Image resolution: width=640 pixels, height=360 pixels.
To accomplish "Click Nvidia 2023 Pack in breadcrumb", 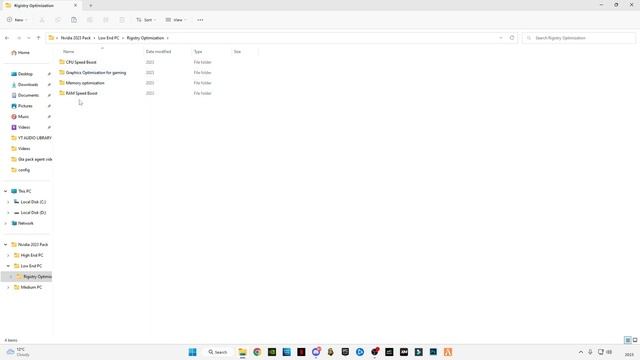I will 76,38.
